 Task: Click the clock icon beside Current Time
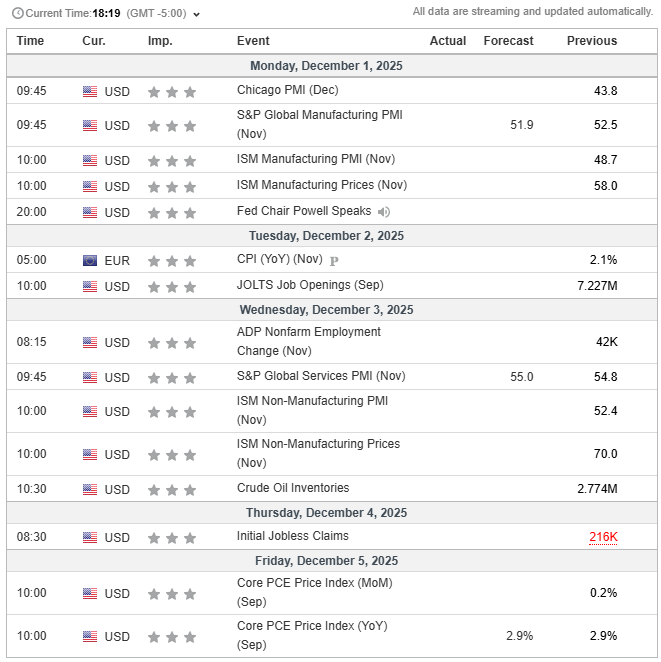(17, 14)
